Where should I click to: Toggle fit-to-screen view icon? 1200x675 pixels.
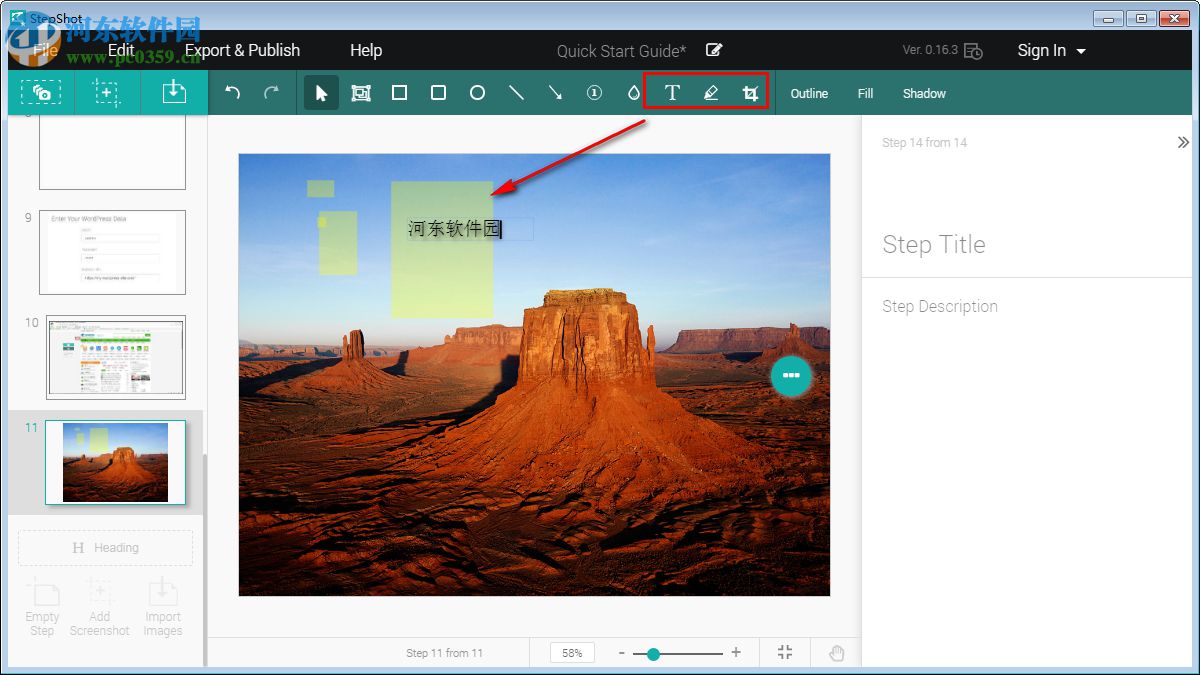(x=785, y=653)
